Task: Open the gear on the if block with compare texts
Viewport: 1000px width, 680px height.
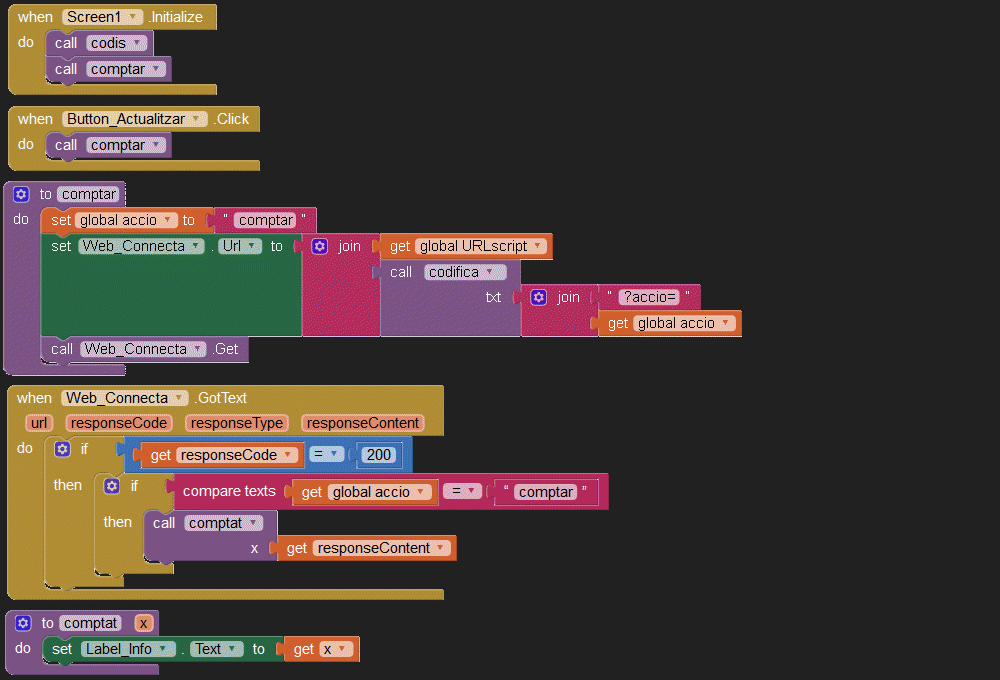Action: pyautogui.click(x=112, y=486)
